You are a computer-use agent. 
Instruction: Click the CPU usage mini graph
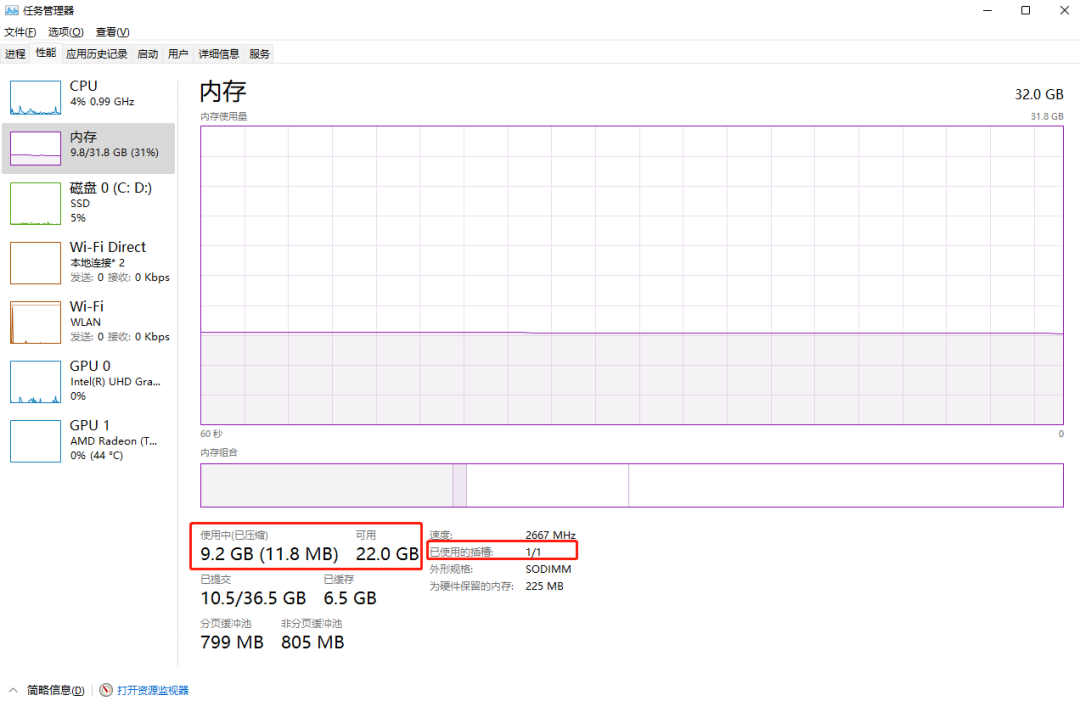click(x=35, y=98)
